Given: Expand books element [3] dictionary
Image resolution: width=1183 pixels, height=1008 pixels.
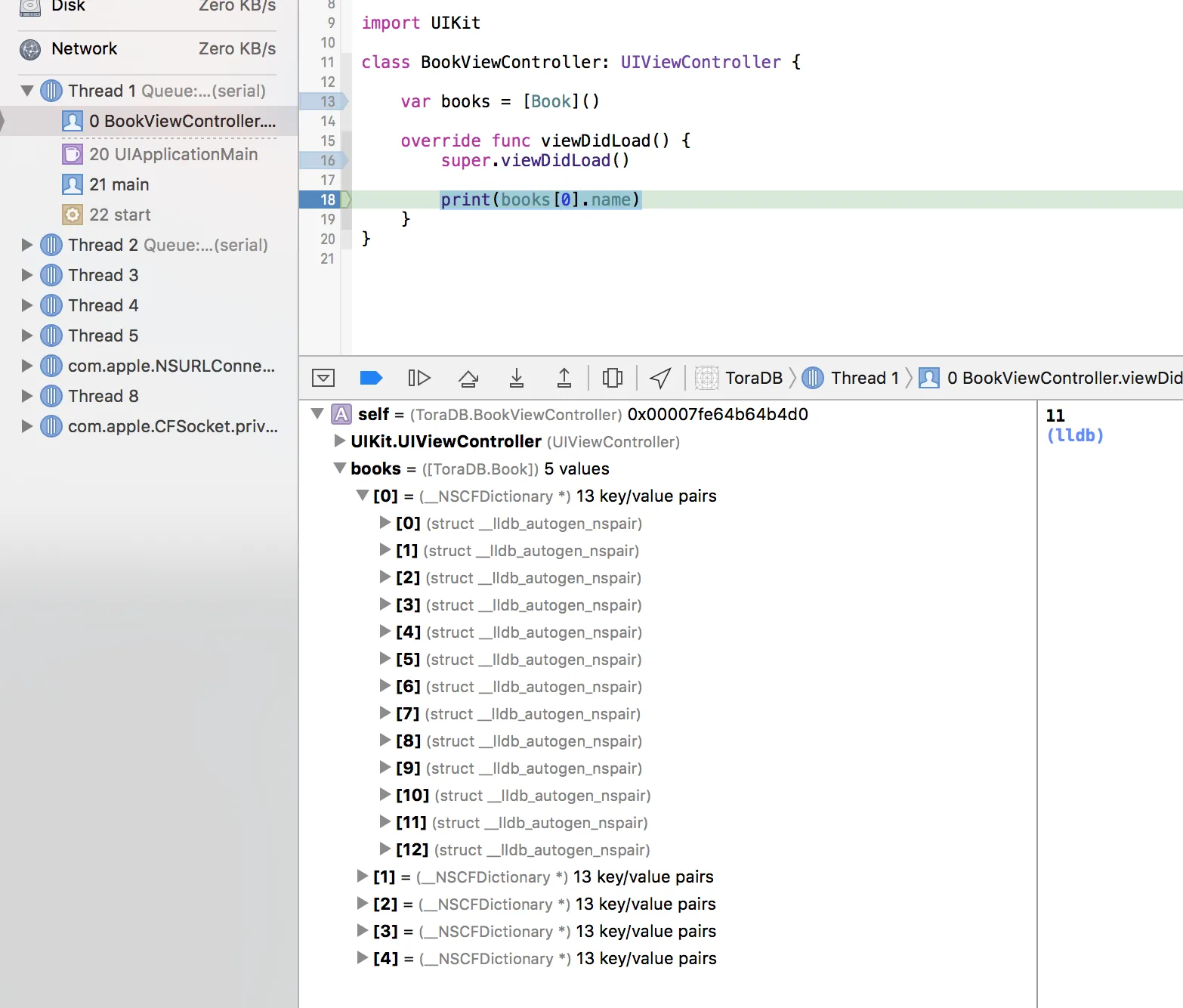Looking at the screenshot, I should coord(363,931).
